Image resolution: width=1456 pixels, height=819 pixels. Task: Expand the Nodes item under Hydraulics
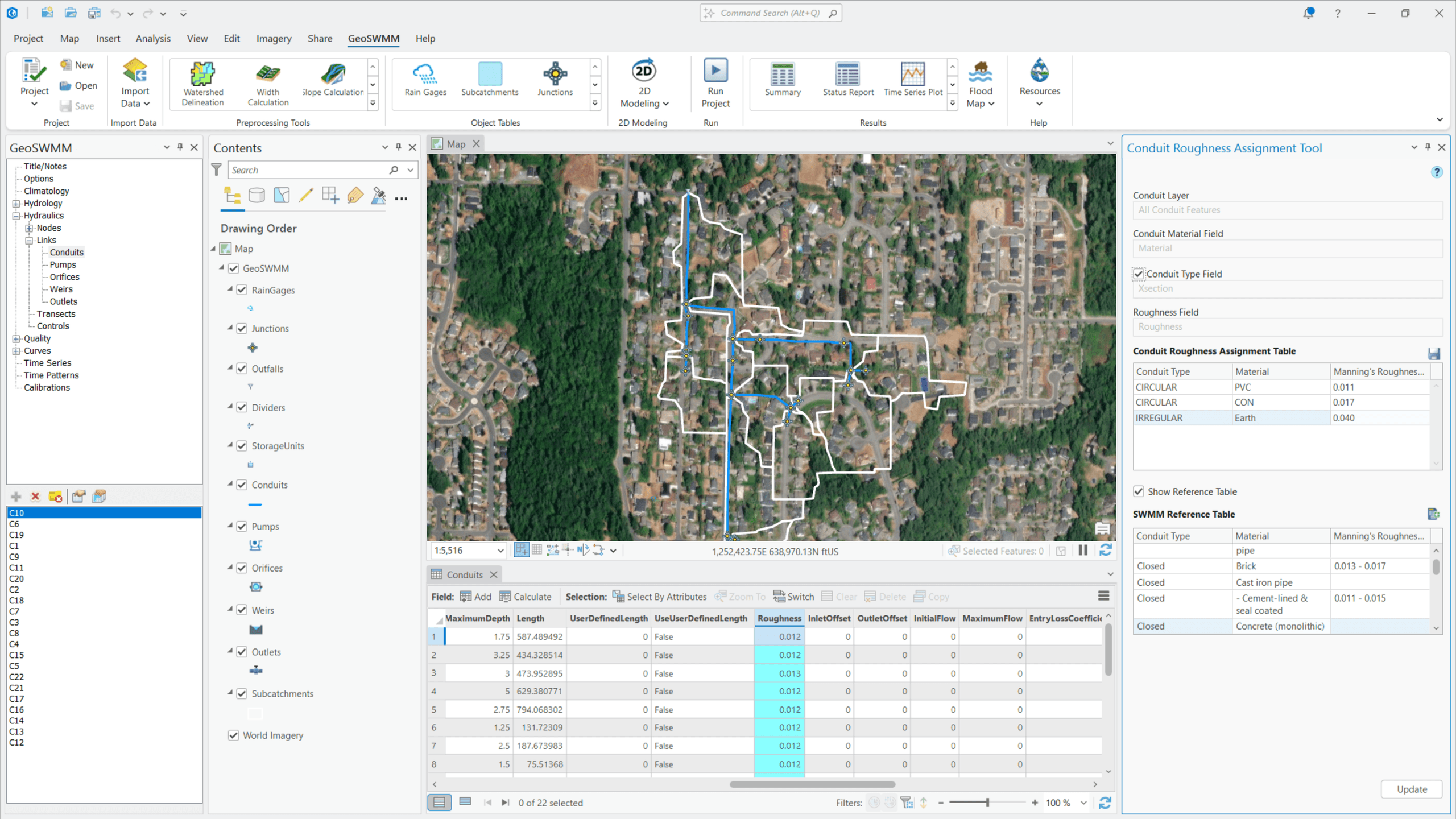click(30, 227)
